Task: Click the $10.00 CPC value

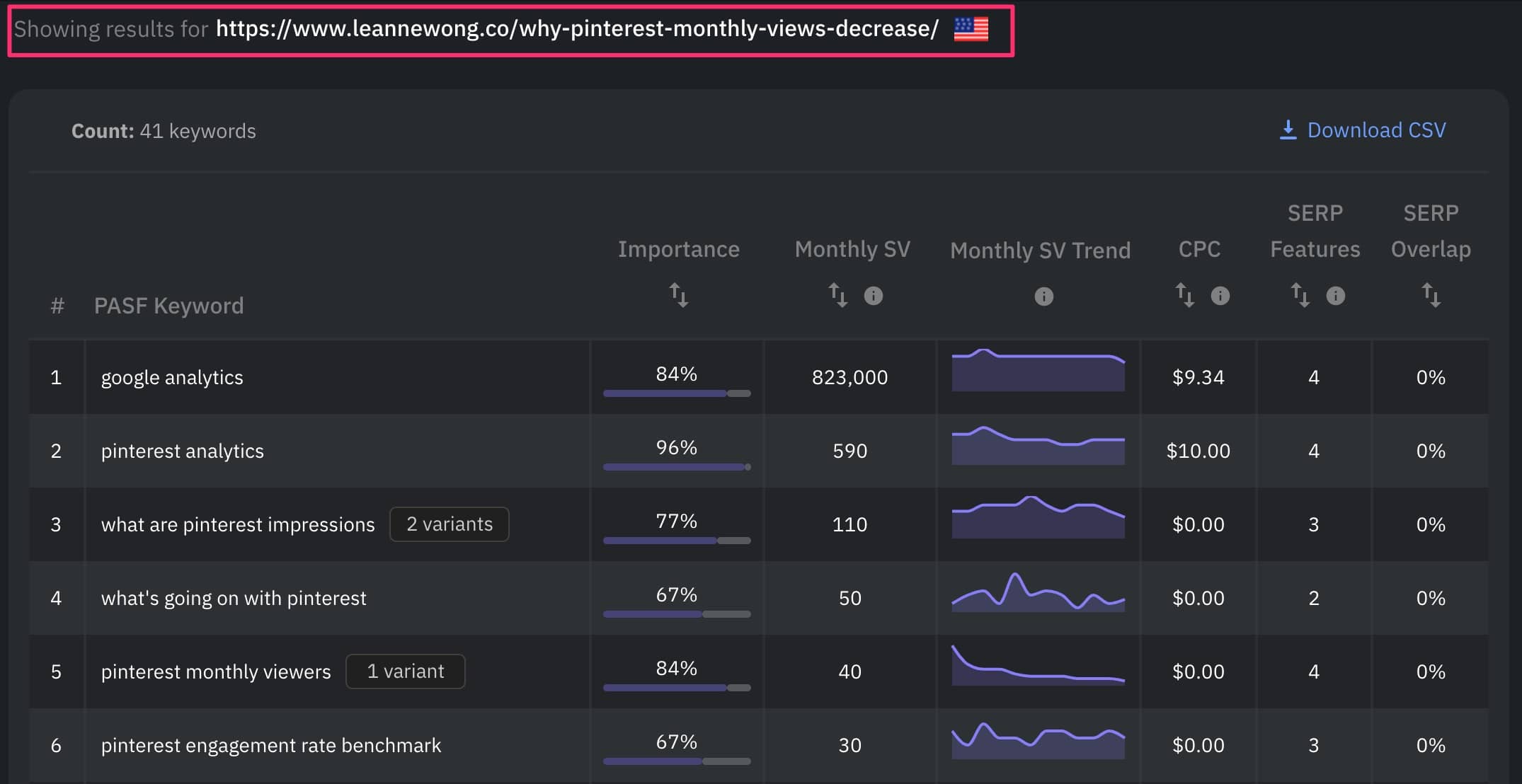Action: coord(1198,451)
